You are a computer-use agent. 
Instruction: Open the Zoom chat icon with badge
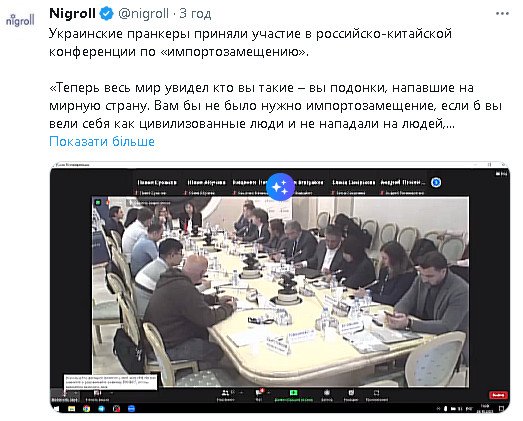point(259,393)
